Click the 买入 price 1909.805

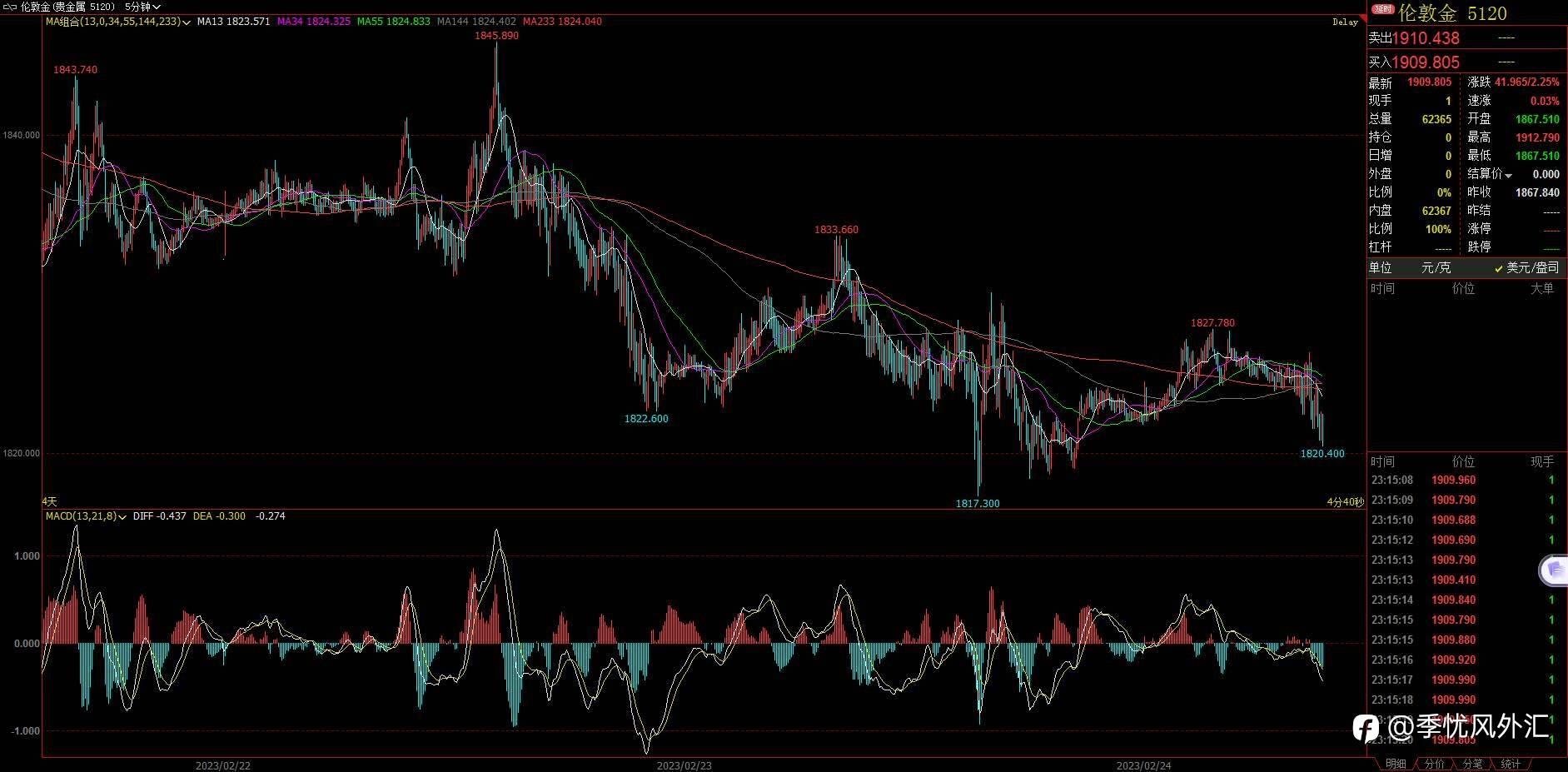[x=1426, y=62]
